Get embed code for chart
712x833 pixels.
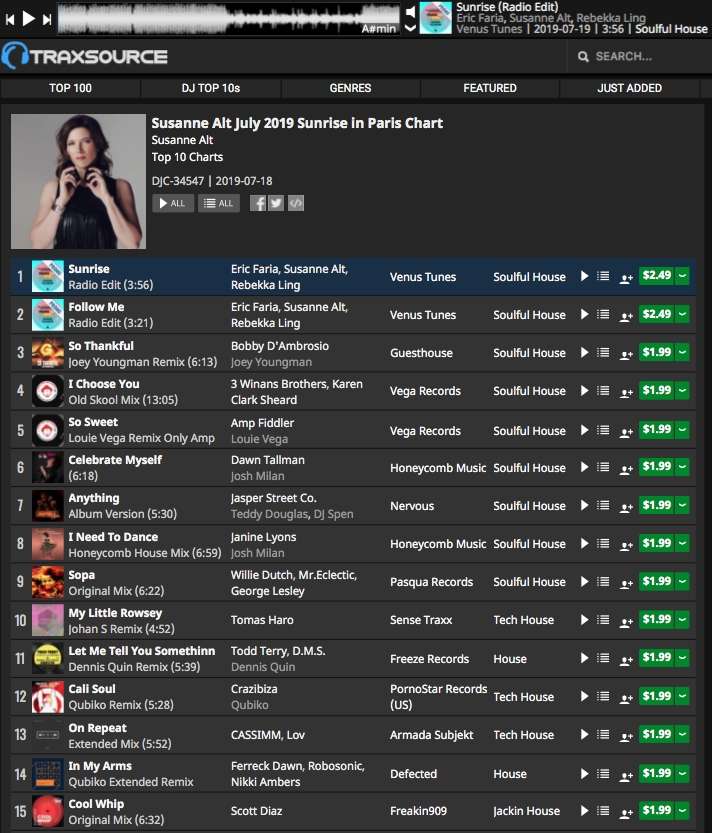coord(296,203)
